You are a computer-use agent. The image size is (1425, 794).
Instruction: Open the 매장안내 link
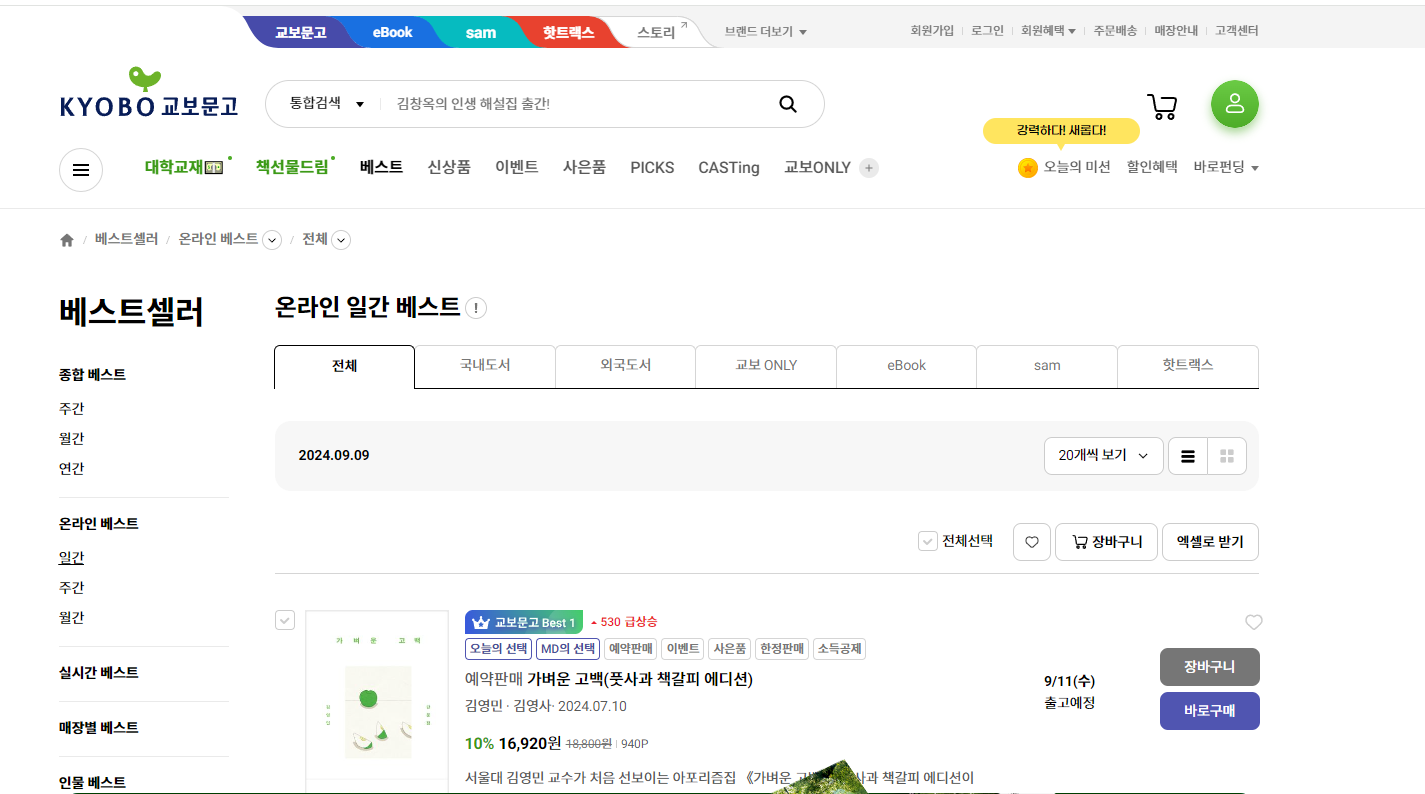pyautogui.click(x=1176, y=31)
